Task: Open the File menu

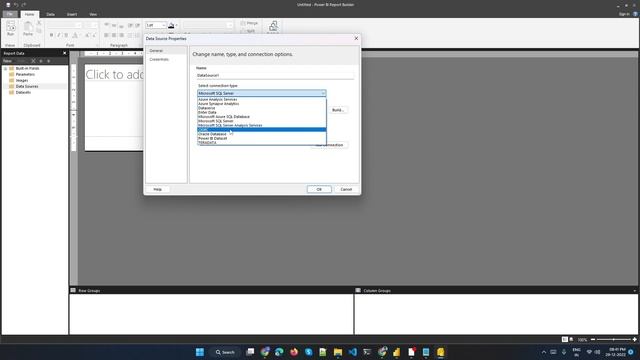Action: [x=10, y=14]
